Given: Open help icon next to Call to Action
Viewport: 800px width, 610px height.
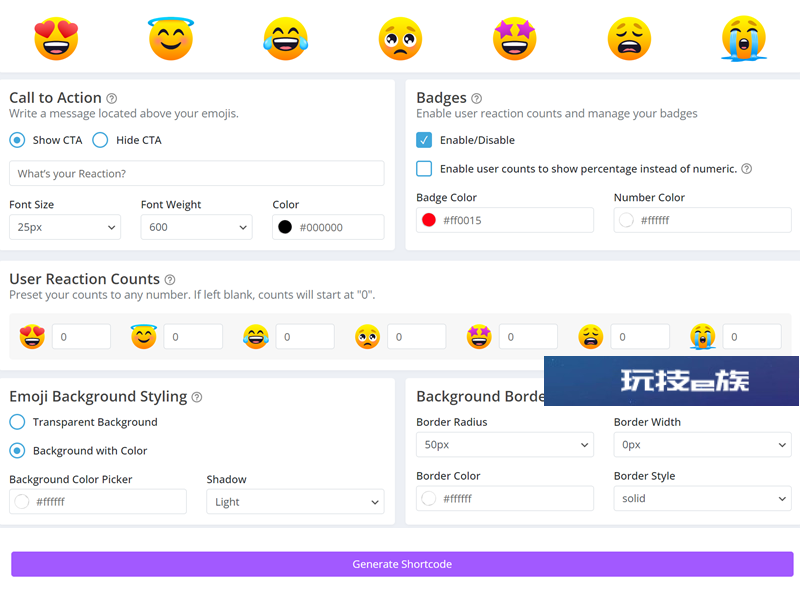Looking at the screenshot, I should [x=112, y=98].
